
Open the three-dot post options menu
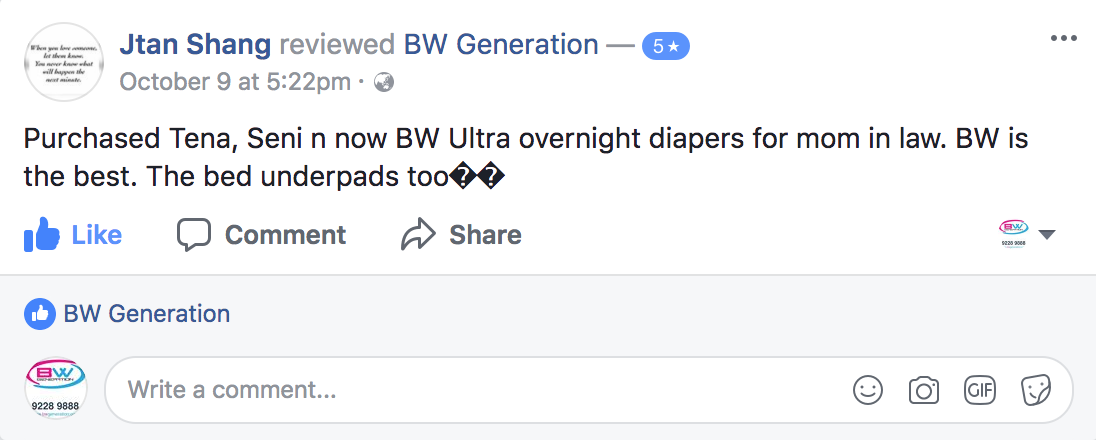[1064, 39]
